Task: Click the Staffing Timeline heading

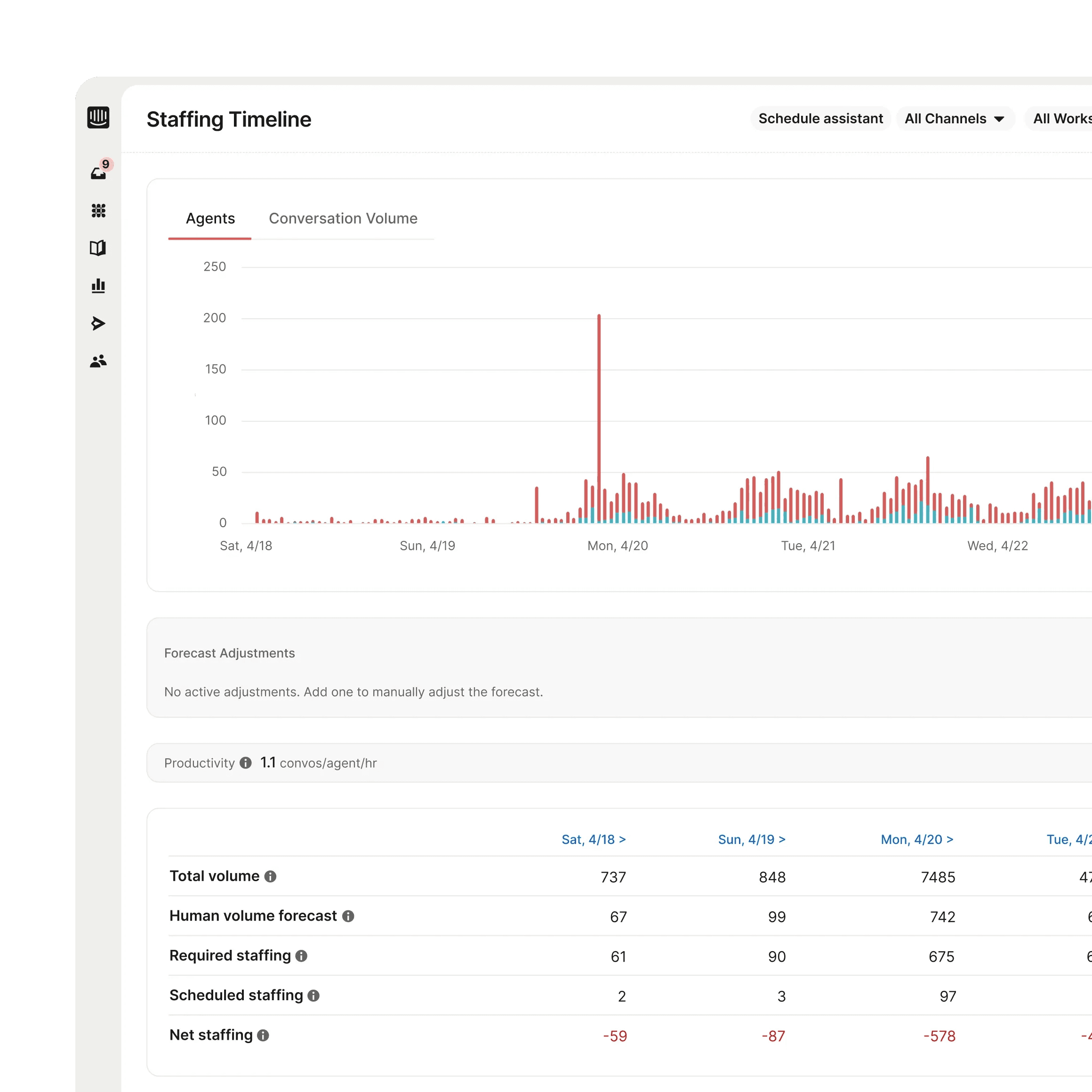Action: (229, 119)
